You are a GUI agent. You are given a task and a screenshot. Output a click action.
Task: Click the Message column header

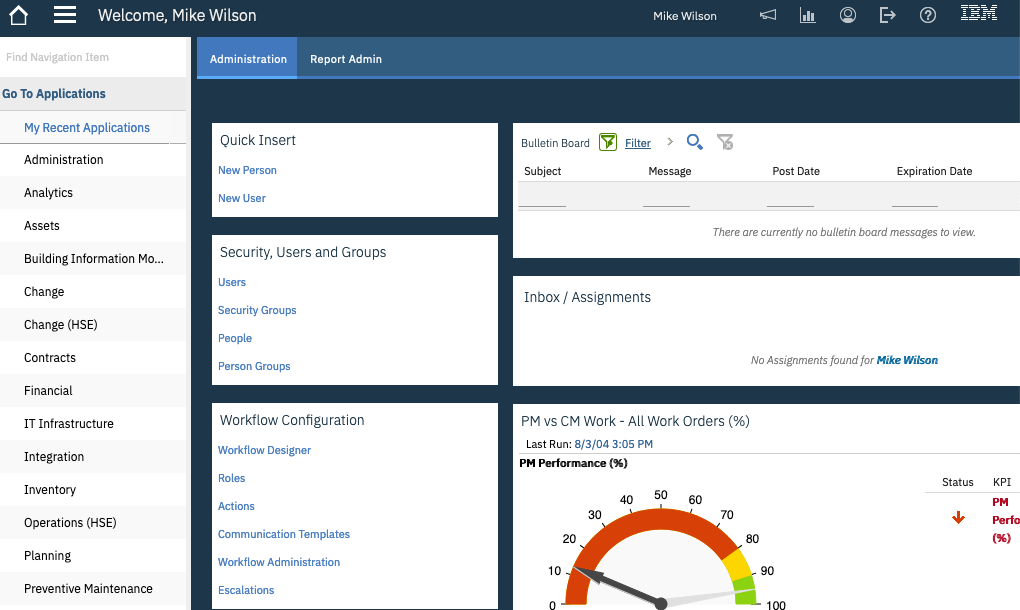click(669, 171)
